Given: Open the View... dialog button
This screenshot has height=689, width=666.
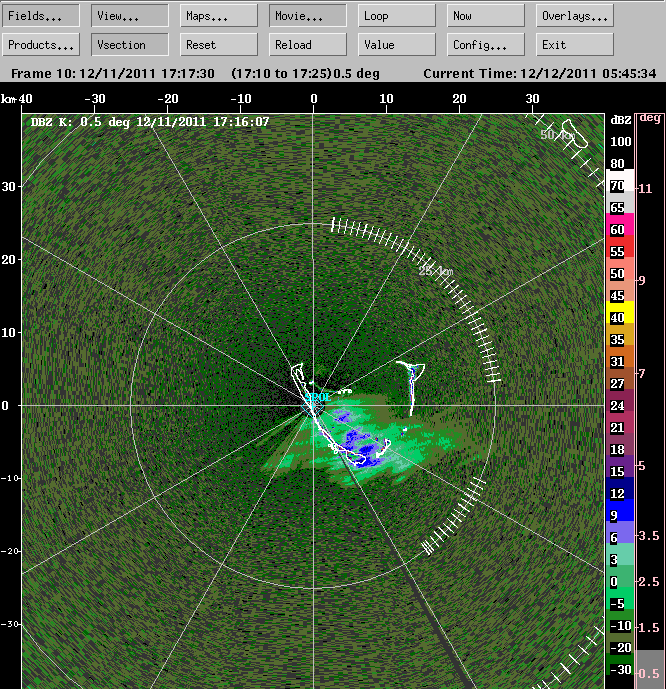Looking at the screenshot, I should coord(130,16).
